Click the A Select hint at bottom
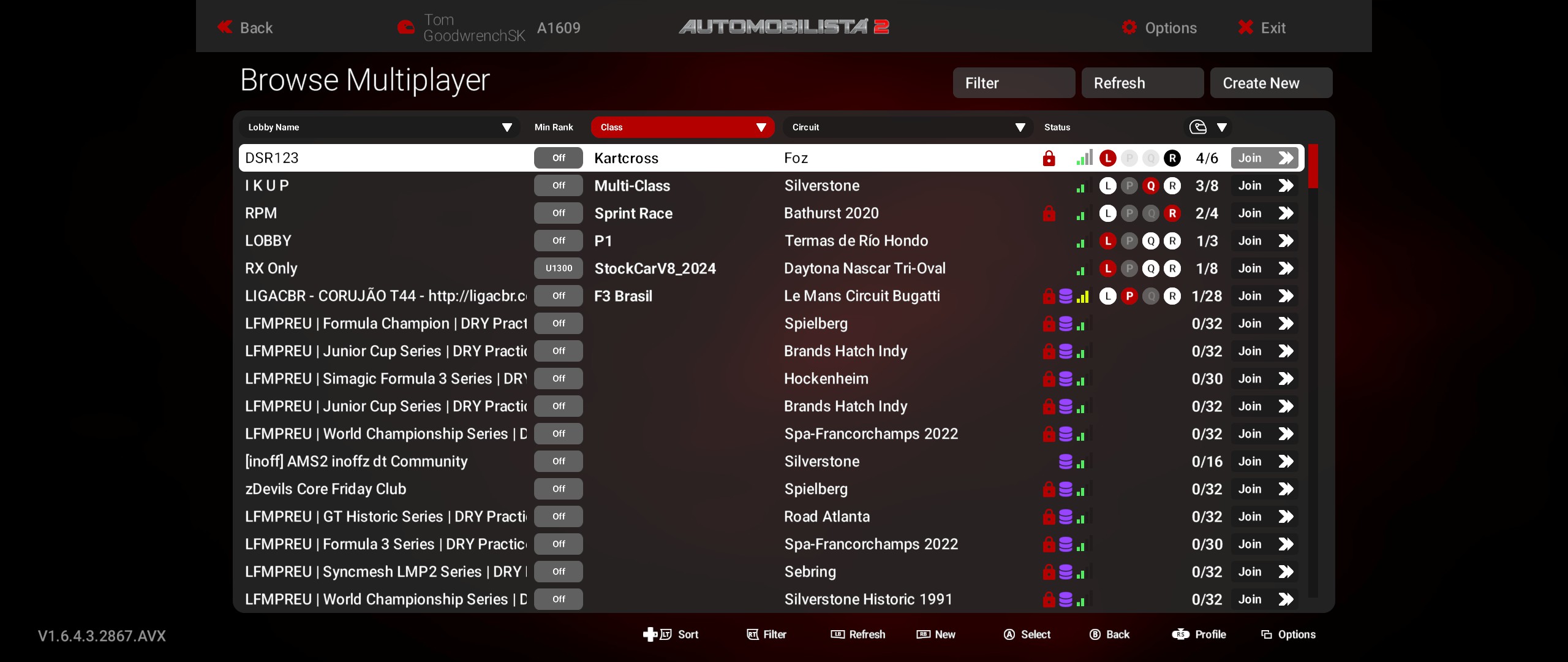Image resolution: width=1568 pixels, height=662 pixels. 1027,634
